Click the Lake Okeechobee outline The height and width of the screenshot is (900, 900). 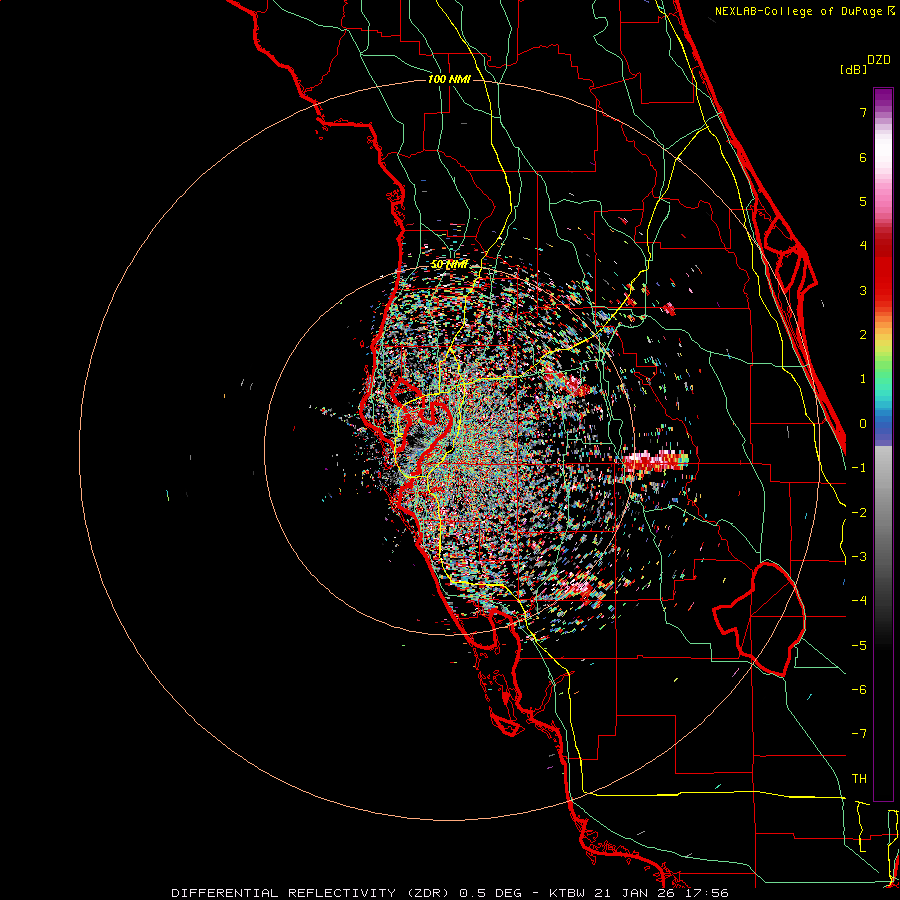pyautogui.click(x=759, y=619)
